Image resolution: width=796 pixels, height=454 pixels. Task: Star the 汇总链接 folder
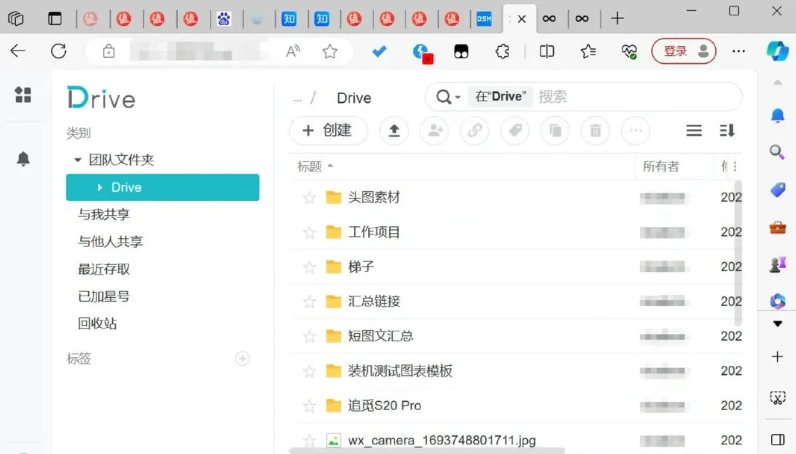[x=309, y=302]
